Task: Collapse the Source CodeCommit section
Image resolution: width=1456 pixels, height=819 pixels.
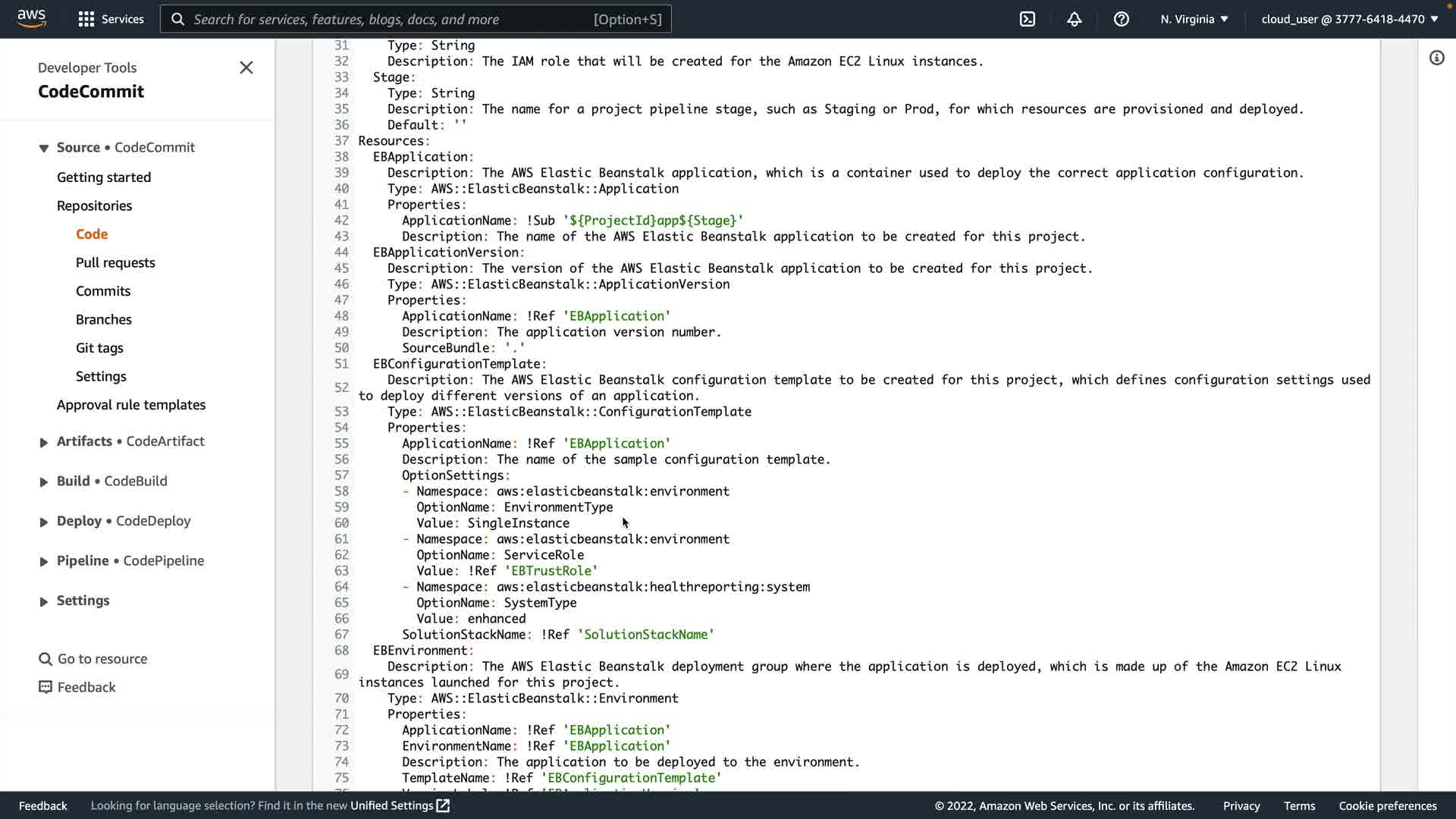Action: [43, 148]
